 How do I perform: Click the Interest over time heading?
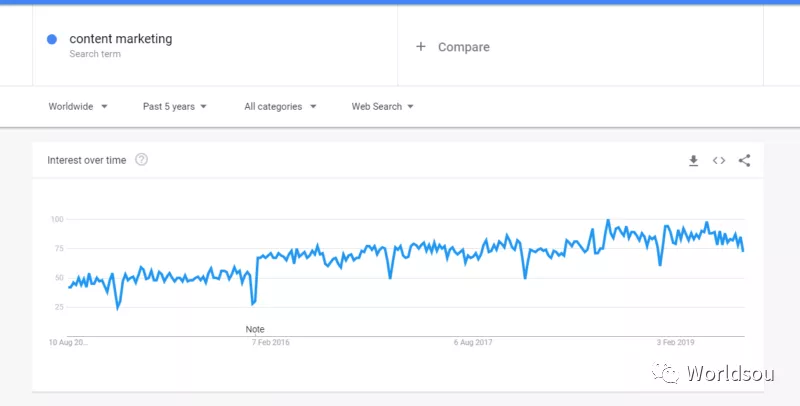coord(87,160)
